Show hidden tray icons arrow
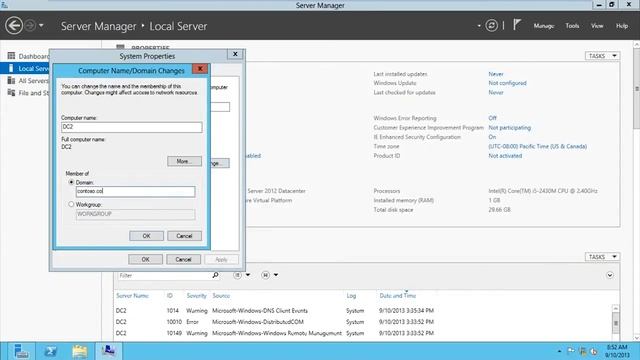Screen dimensions: 640x360 tap(559, 351)
